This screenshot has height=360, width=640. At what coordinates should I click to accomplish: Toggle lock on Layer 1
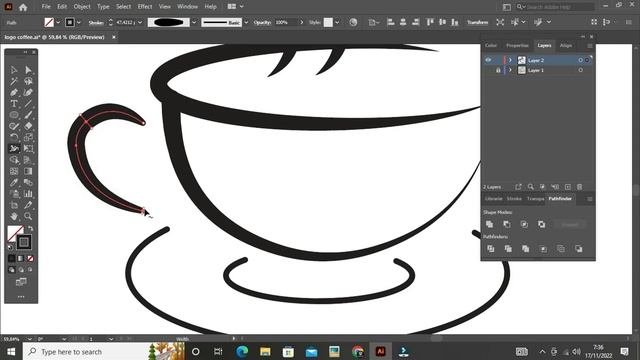pos(498,70)
